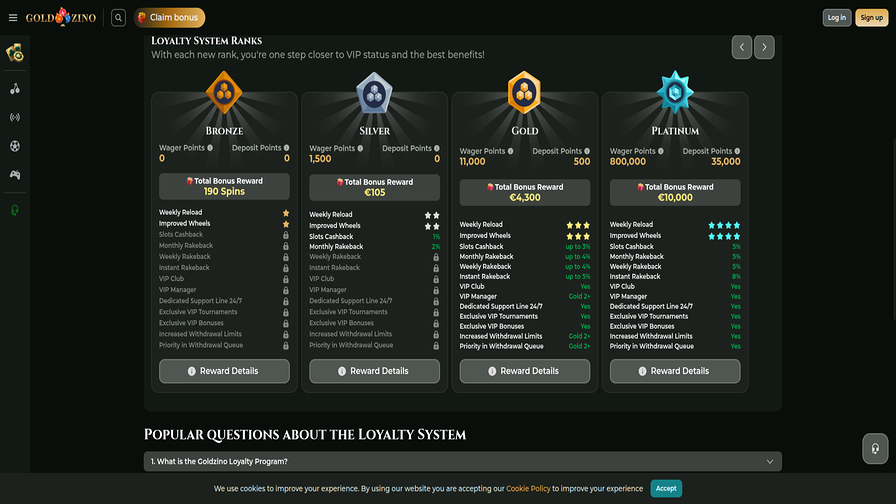Open the Cookie Policy link
896x504 pixels.
[x=526, y=489]
